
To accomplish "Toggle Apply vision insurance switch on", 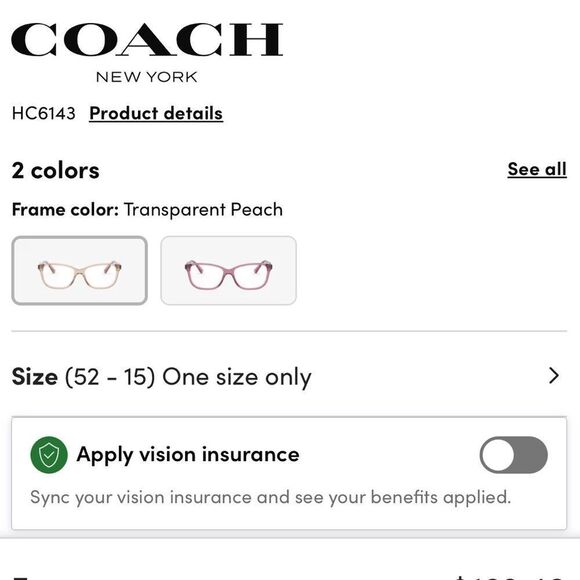I will (513, 455).
